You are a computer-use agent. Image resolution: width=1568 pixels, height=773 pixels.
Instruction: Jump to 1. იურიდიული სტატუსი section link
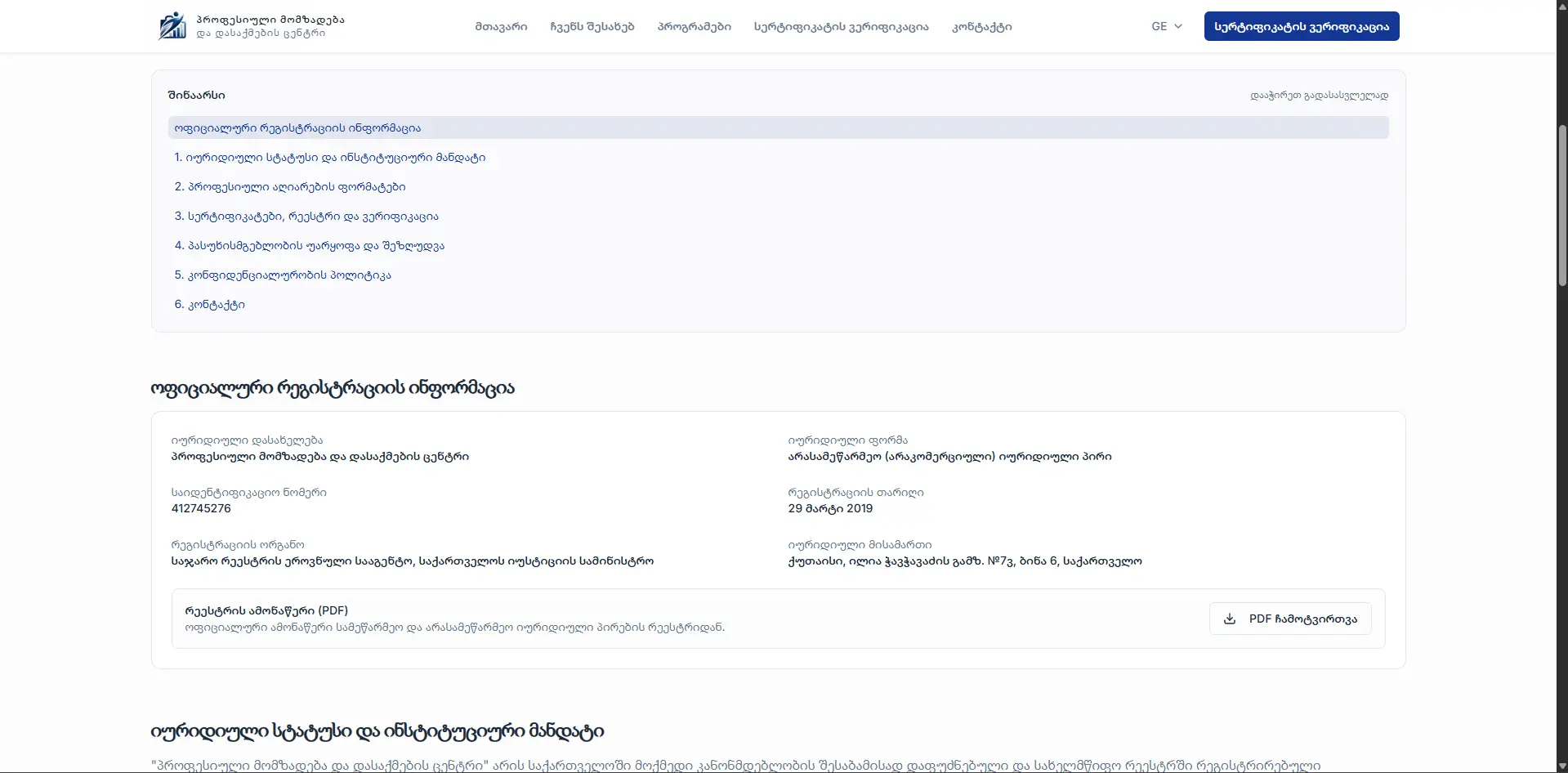330,157
